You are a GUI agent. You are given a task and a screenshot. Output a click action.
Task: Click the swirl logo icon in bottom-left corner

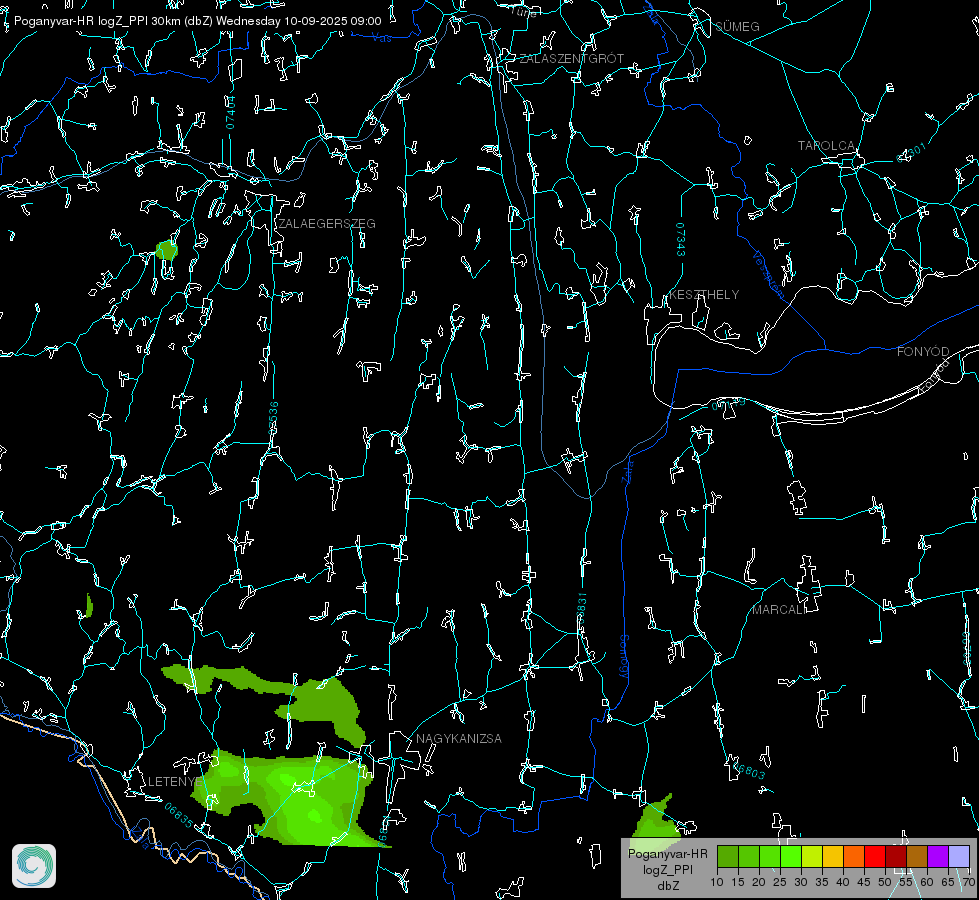[x=34, y=866]
